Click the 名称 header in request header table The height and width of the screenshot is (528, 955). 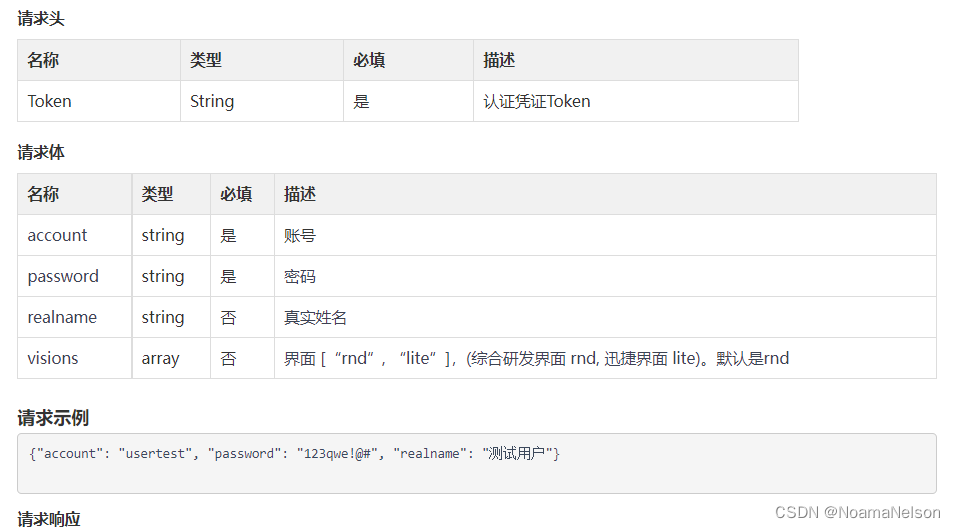(99, 60)
